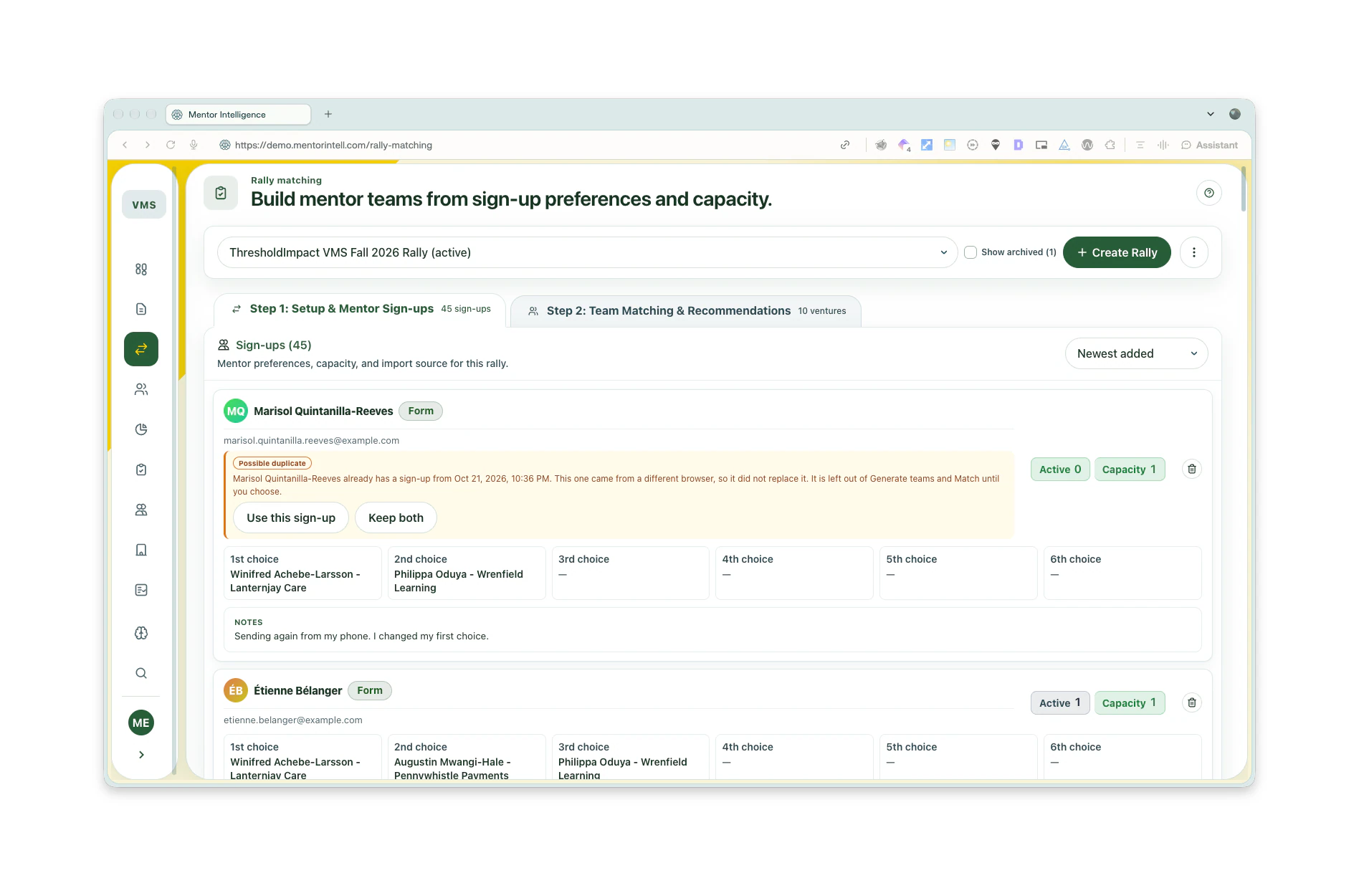Toggle the Show archived checkbox
Image resolution: width=1359 pixels, height=896 pixels.
[971, 252]
